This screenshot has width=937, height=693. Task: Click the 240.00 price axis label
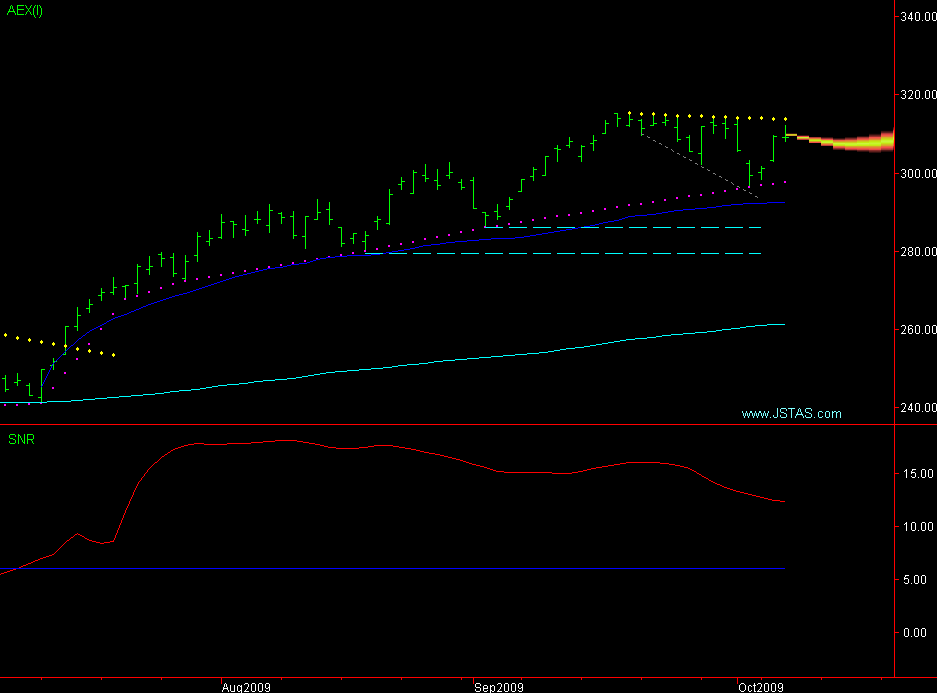pos(916,408)
